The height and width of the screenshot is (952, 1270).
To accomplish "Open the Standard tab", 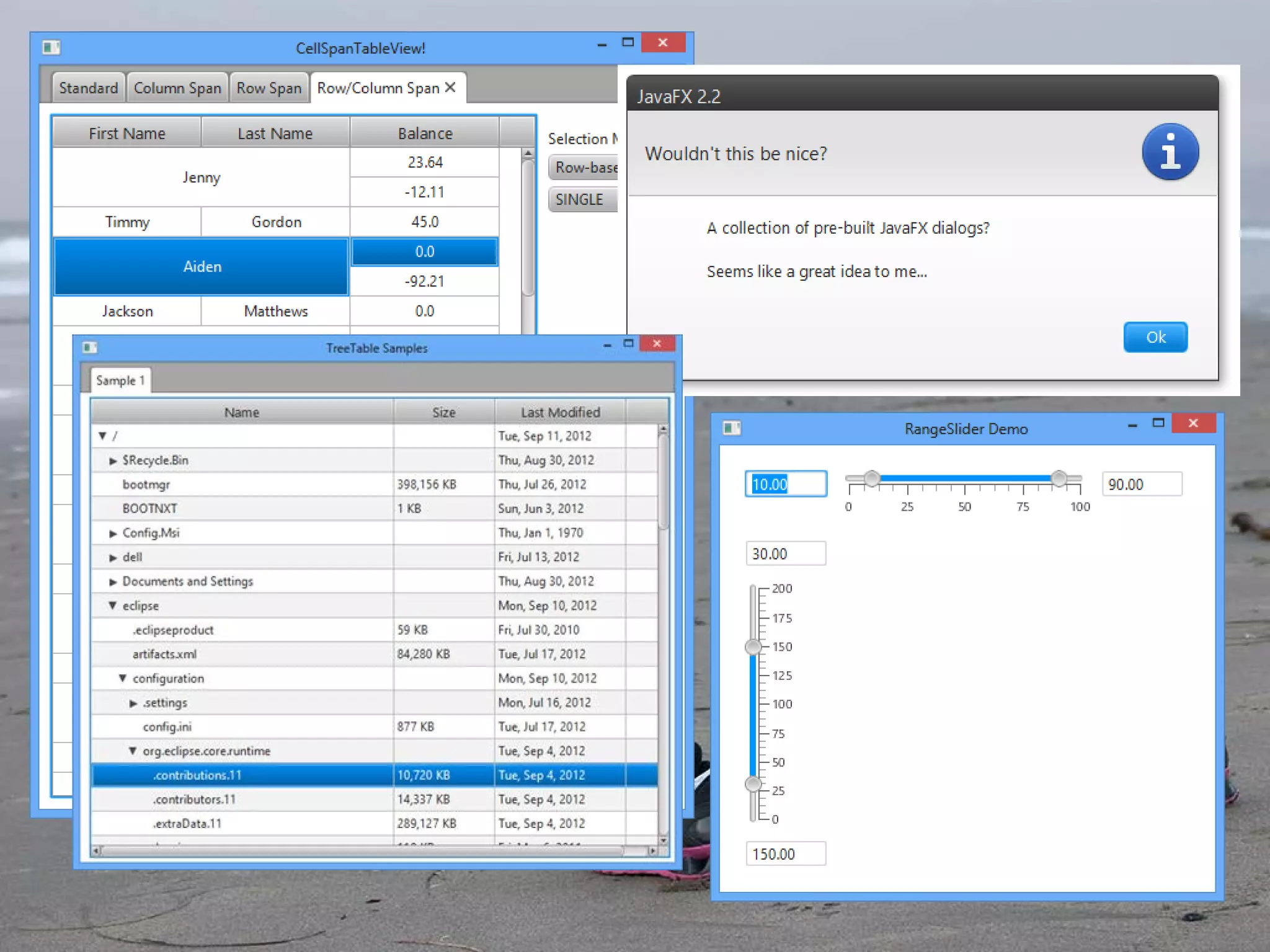I will (88, 88).
